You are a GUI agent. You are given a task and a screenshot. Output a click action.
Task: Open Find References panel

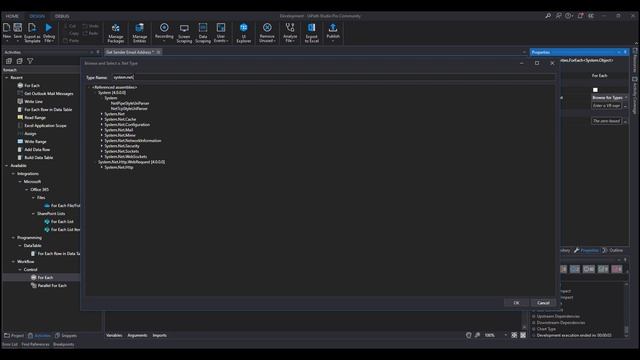click(36, 344)
